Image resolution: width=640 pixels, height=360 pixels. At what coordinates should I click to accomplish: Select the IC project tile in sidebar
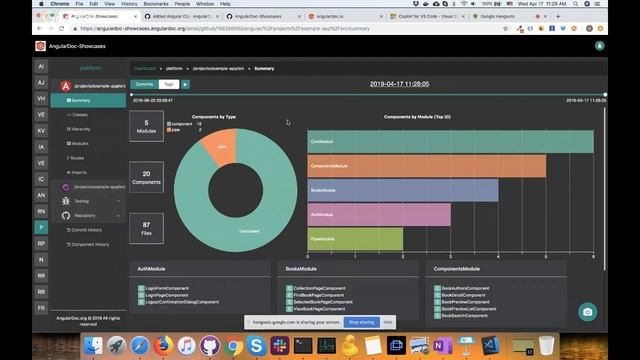(41, 179)
